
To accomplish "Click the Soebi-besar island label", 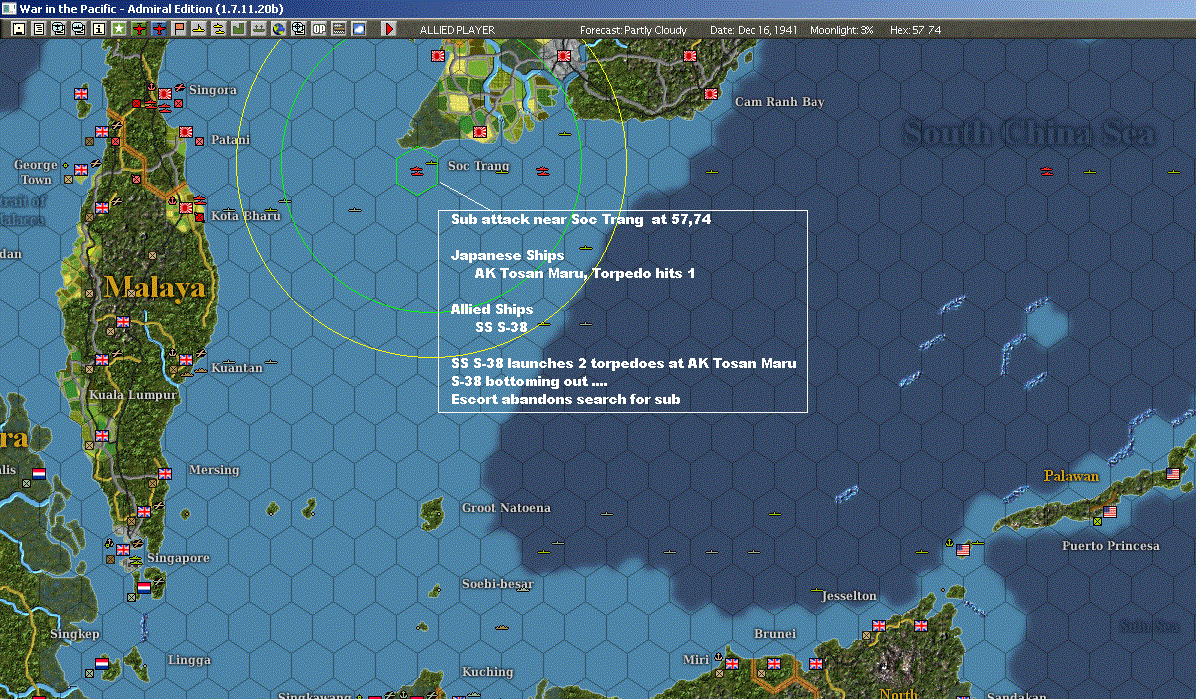I will 497,584.
